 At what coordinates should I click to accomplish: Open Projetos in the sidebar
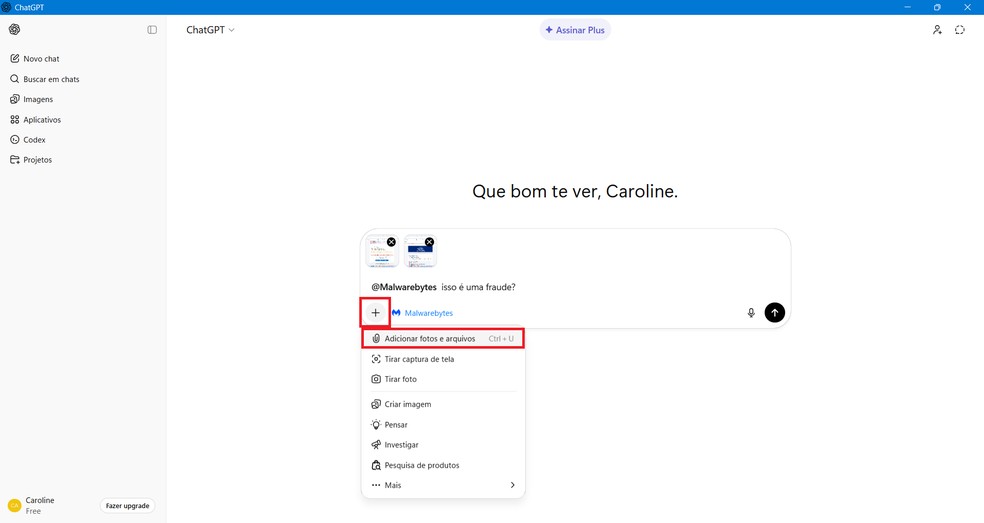(83, 159)
